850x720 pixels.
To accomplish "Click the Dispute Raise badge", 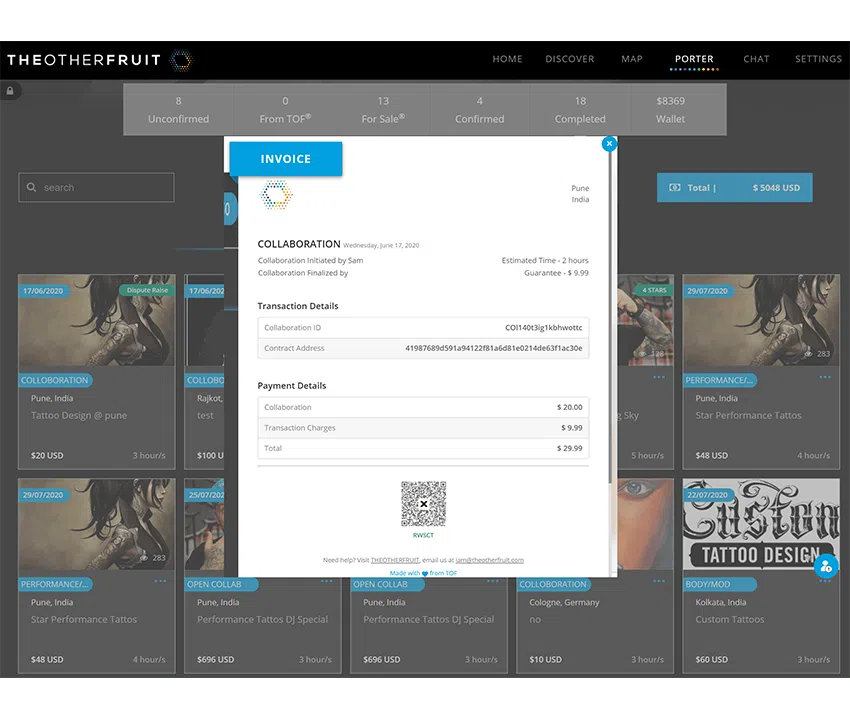I will click(147, 290).
